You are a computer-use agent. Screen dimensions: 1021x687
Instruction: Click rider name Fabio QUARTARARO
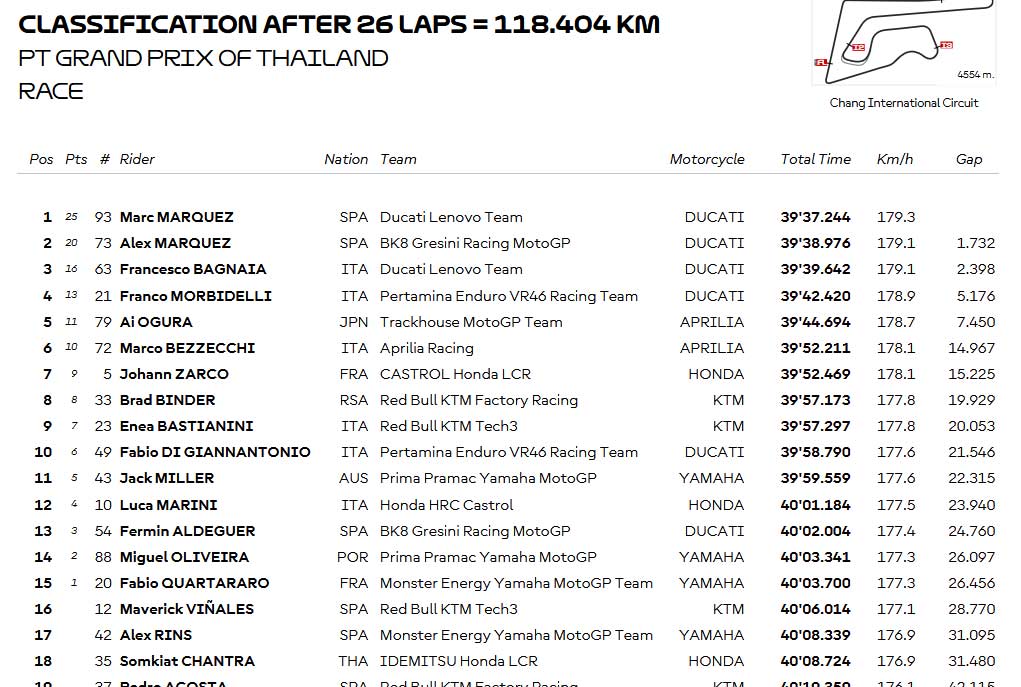(194, 583)
